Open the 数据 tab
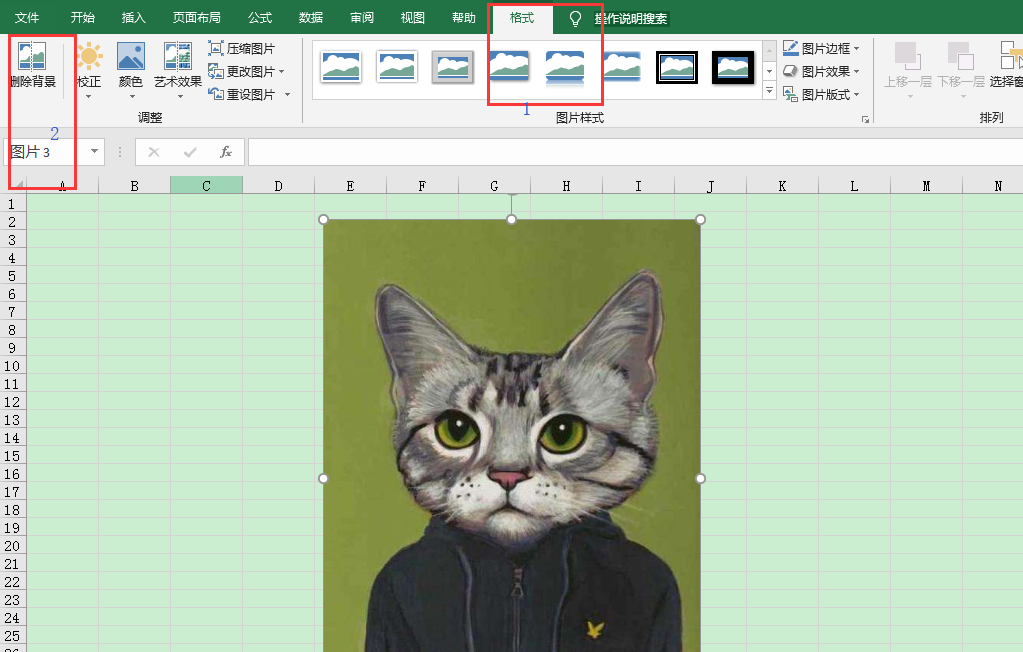The width and height of the screenshot is (1023, 652). coord(311,18)
